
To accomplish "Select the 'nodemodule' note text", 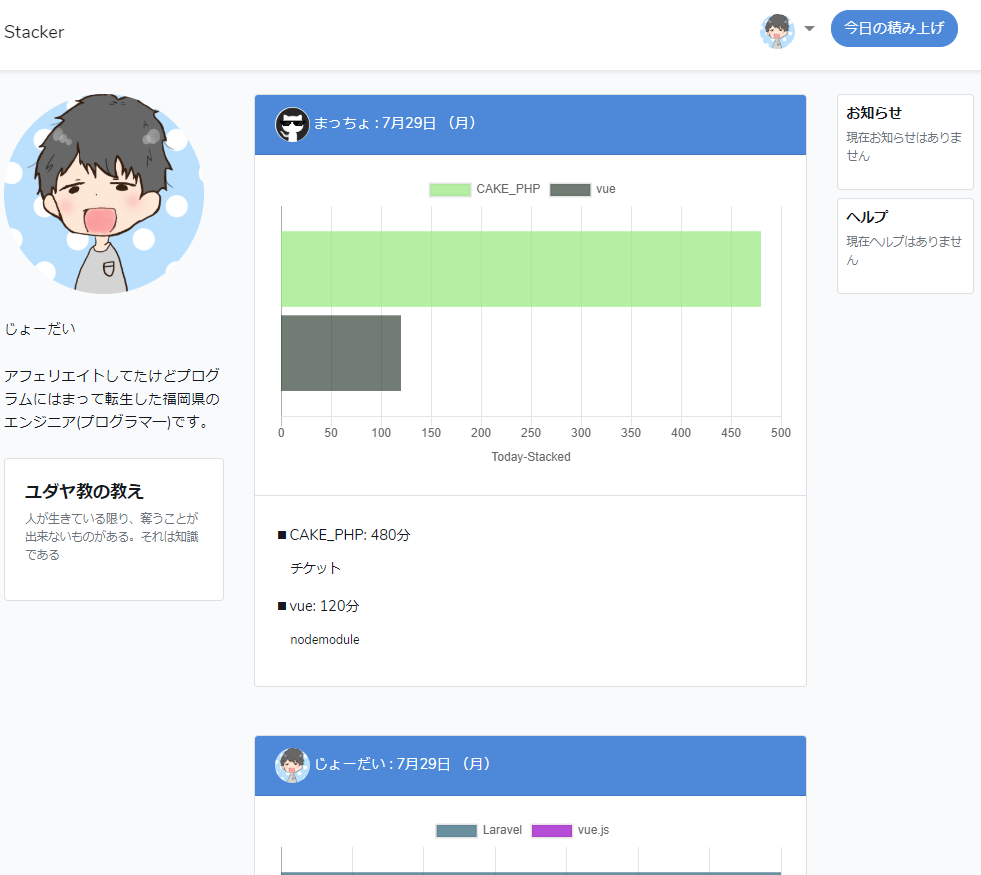I will 325,639.
